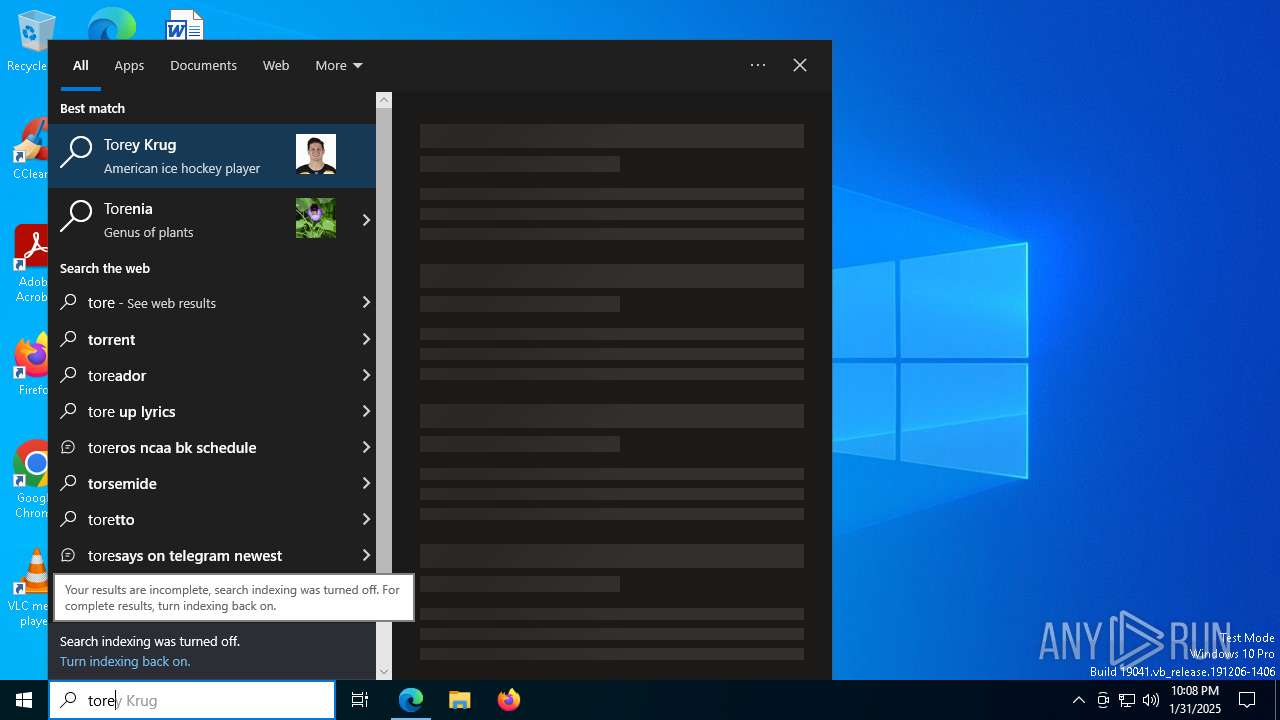
Task: Click the magnifier icon beside 'torrent'
Action: (x=69, y=339)
